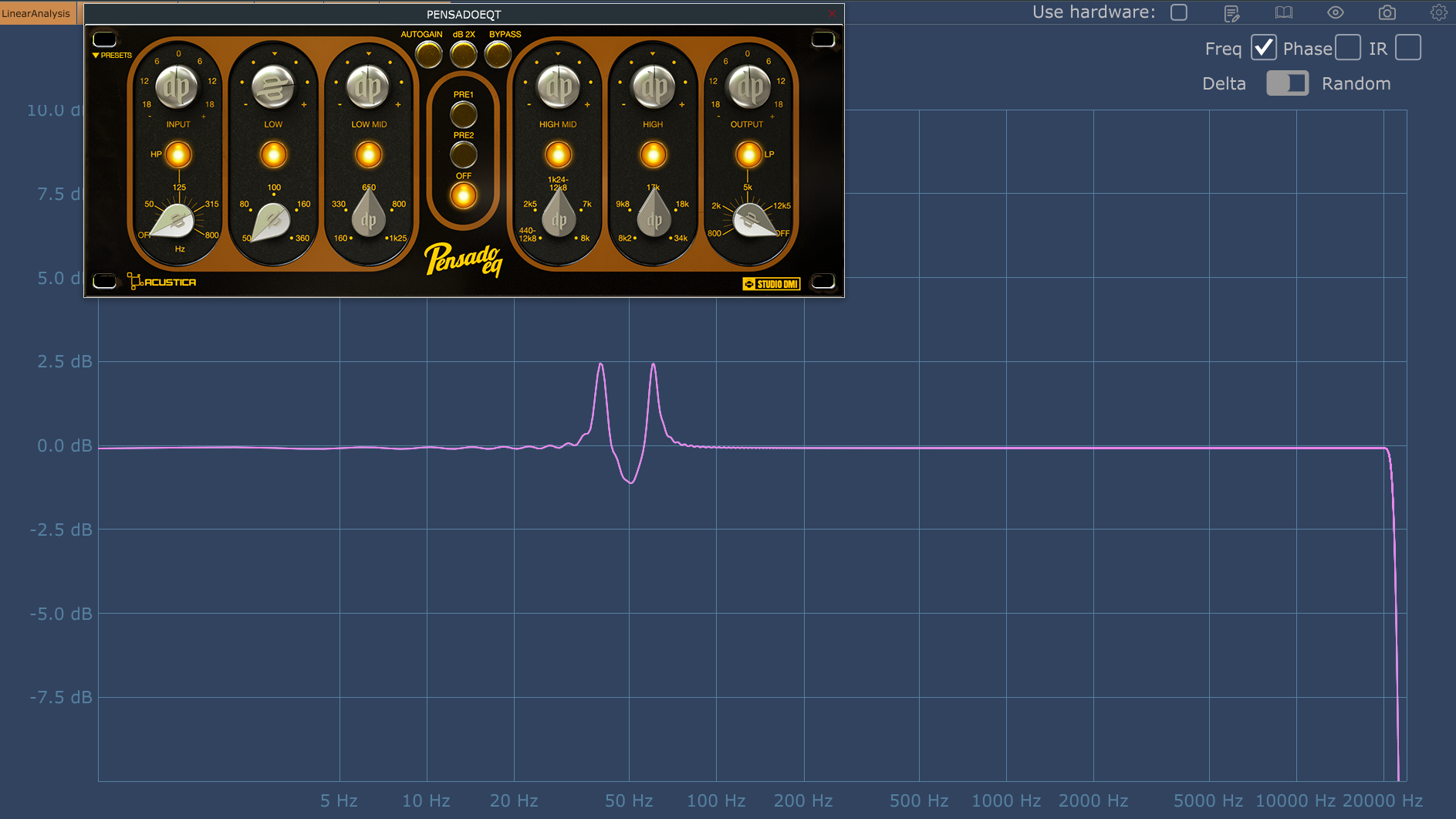Click the LOW frequency selector knob
Viewport: 1456px width, 819px height.
(x=270, y=222)
